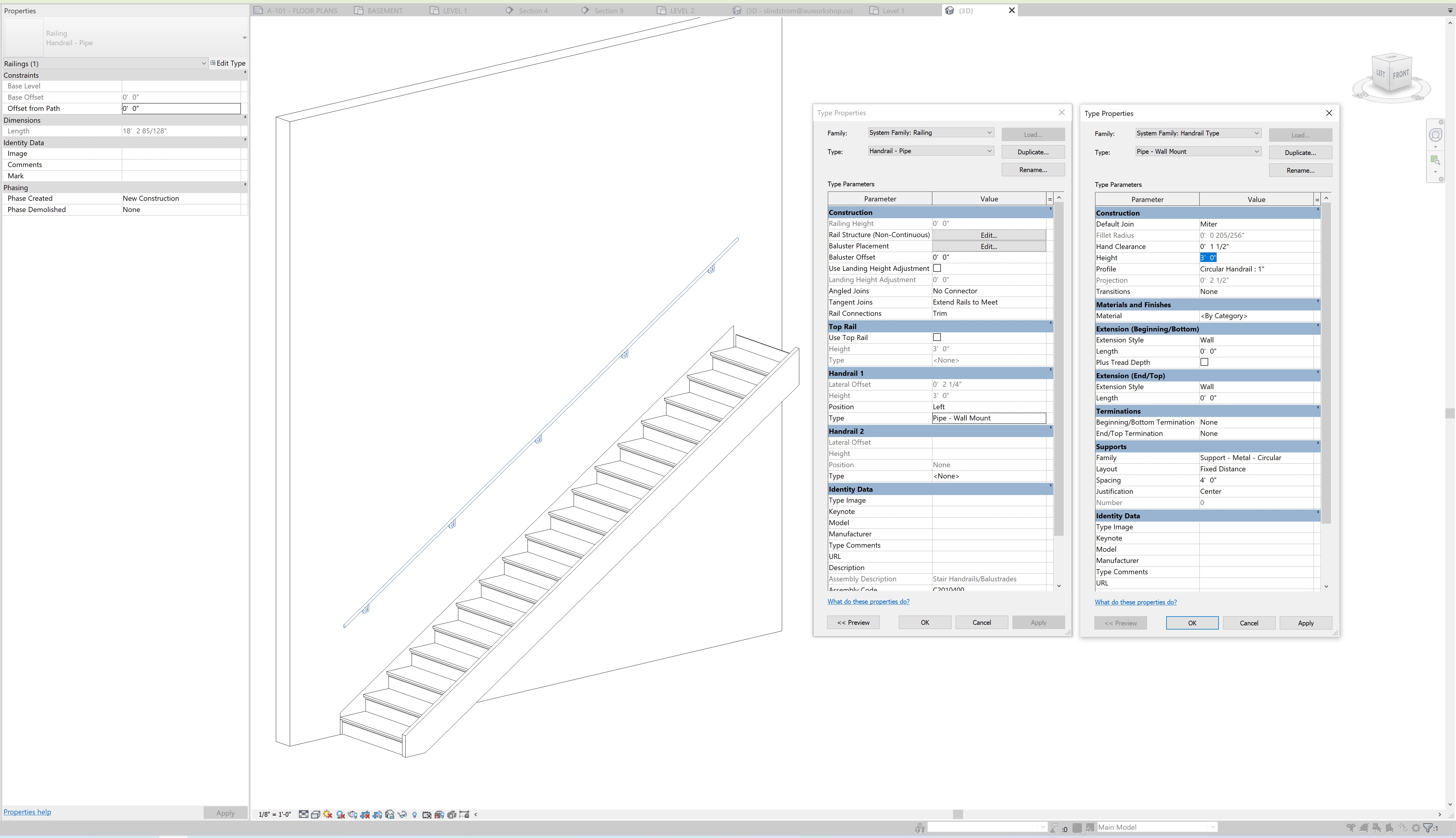Open the System Family: Railing family dropdown
Screen dimensions: 1456x838
point(931,132)
